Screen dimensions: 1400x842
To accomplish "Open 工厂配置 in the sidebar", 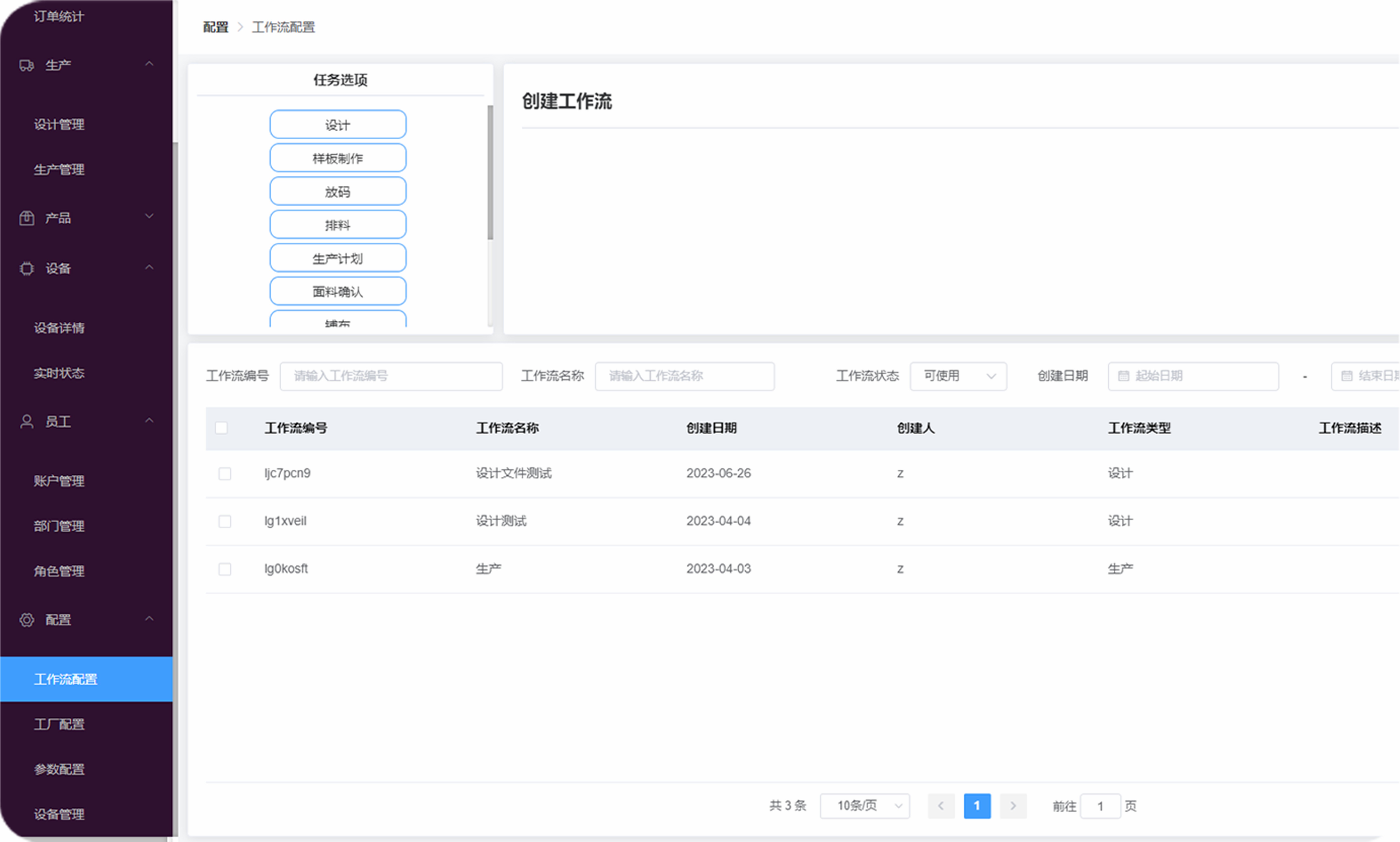I will (x=59, y=724).
